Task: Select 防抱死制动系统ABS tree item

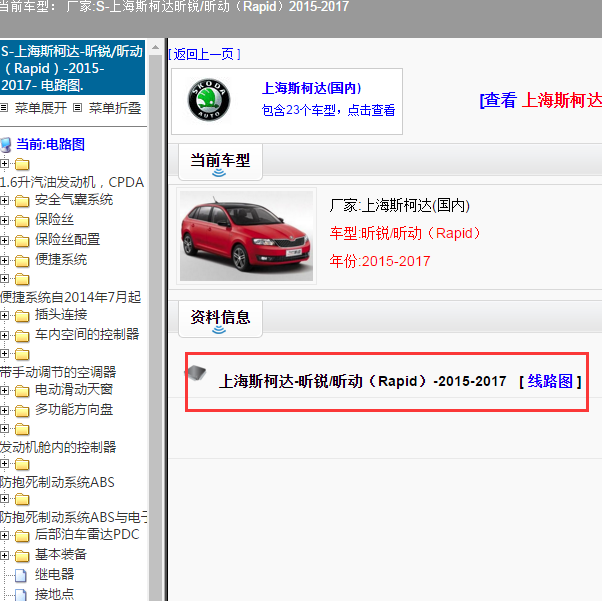Action: click(x=57, y=482)
